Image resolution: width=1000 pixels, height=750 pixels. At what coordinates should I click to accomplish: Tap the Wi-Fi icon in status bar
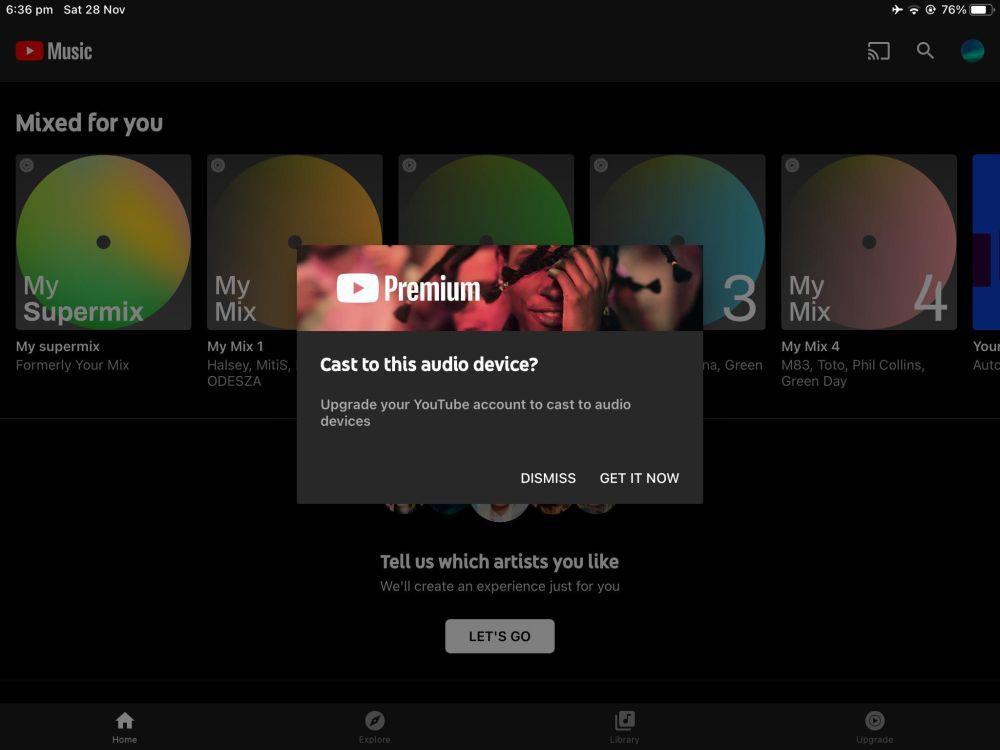click(x=914, y=10)
